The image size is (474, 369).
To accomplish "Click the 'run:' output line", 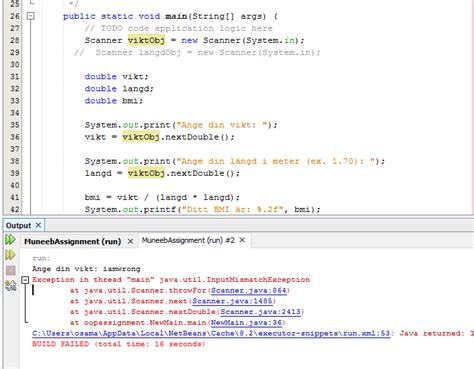I will coord(41,258).
